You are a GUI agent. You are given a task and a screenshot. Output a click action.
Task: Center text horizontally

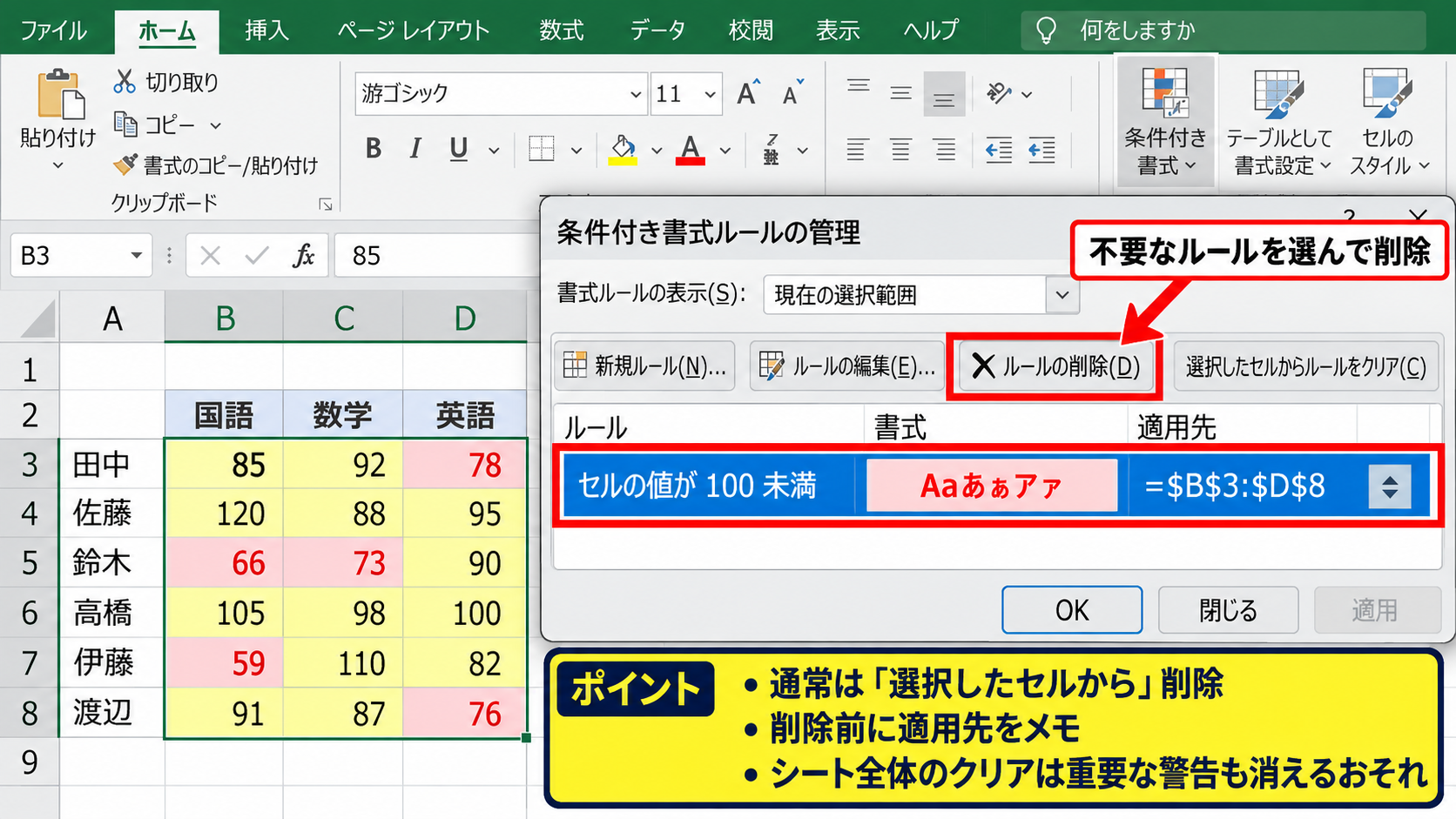900,150
